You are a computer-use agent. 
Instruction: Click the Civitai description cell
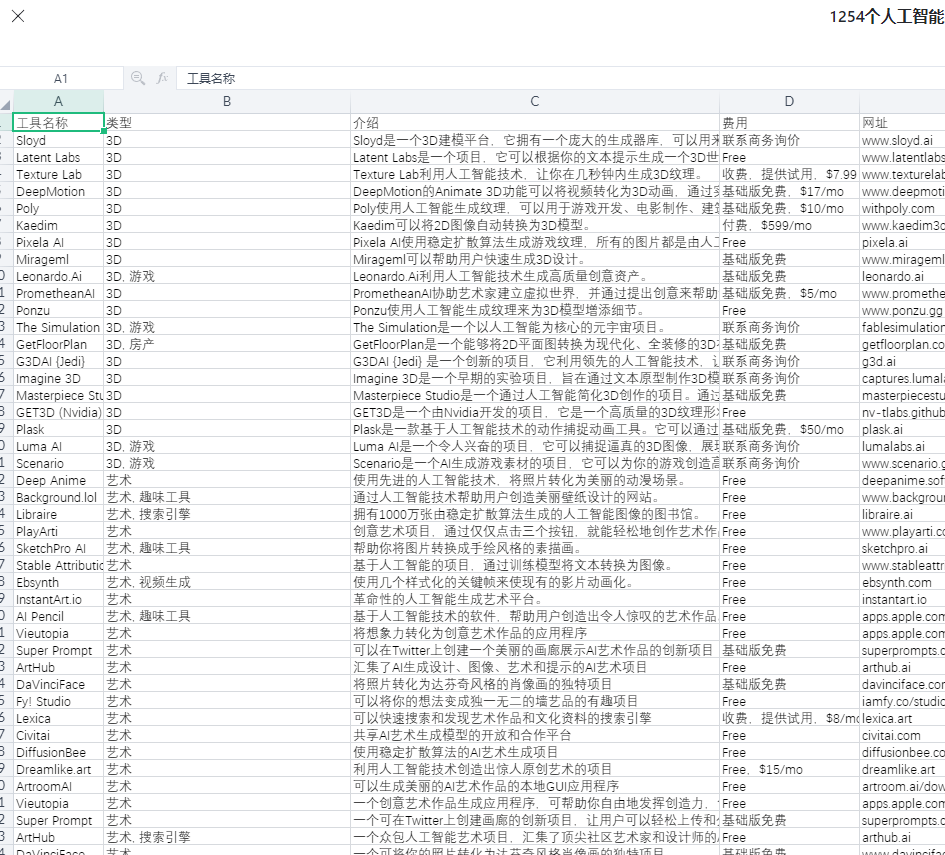(x=535, y=735)
